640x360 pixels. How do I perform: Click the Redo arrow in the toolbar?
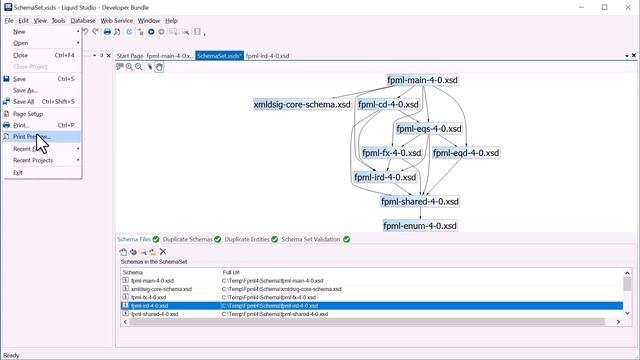(x=96, y=32)
